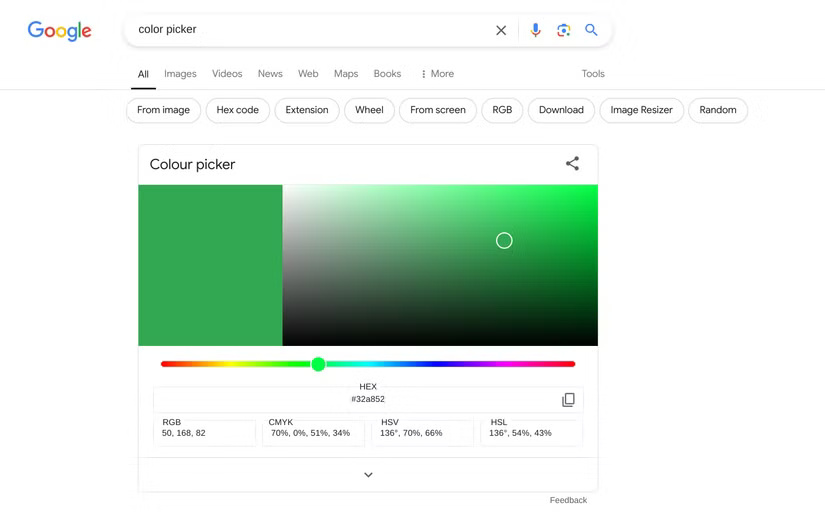Share the colour picker via share icon

[572, 164]
